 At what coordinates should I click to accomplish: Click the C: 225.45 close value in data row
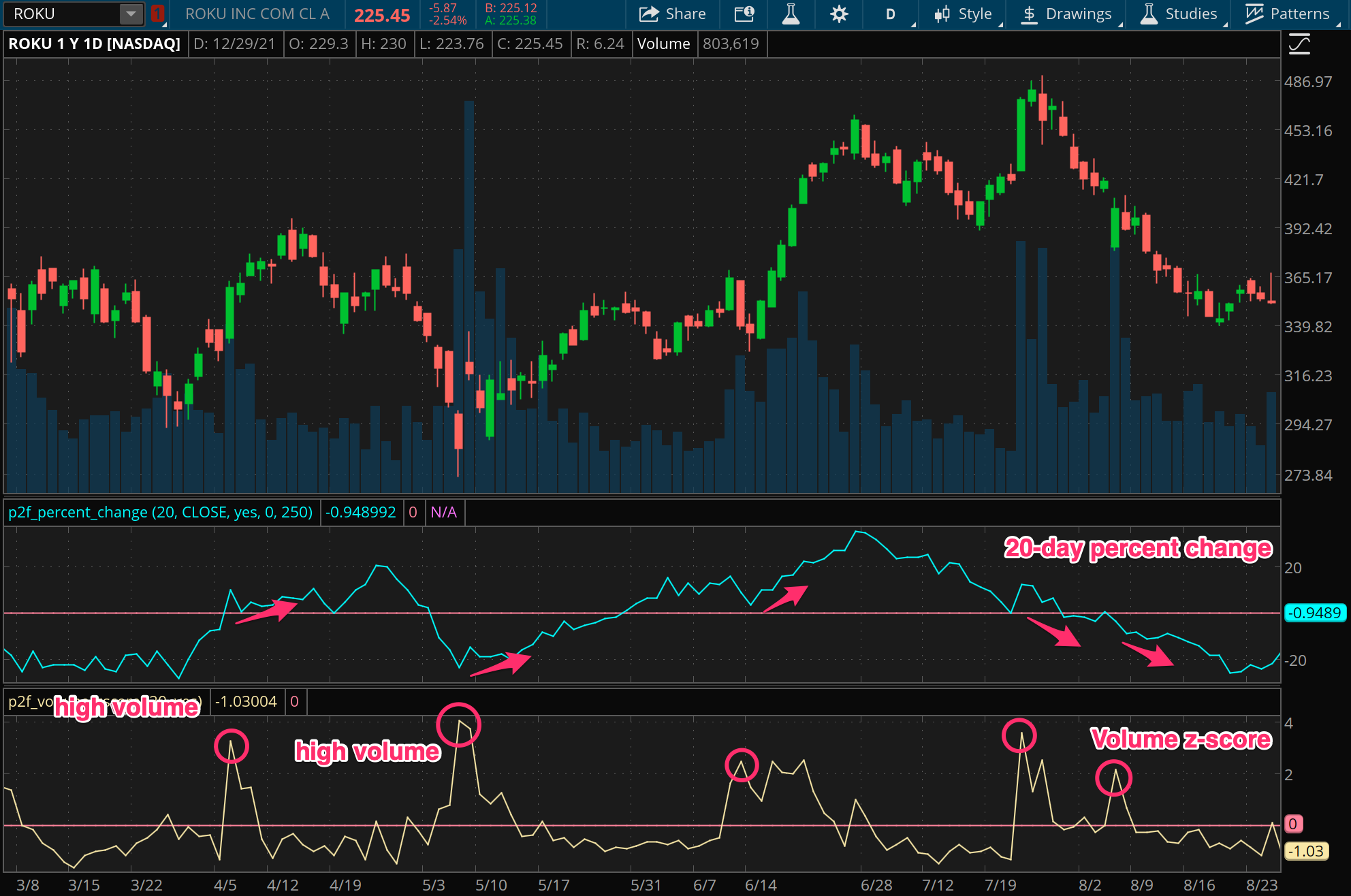pyautogui.click(x=530, y=44)
